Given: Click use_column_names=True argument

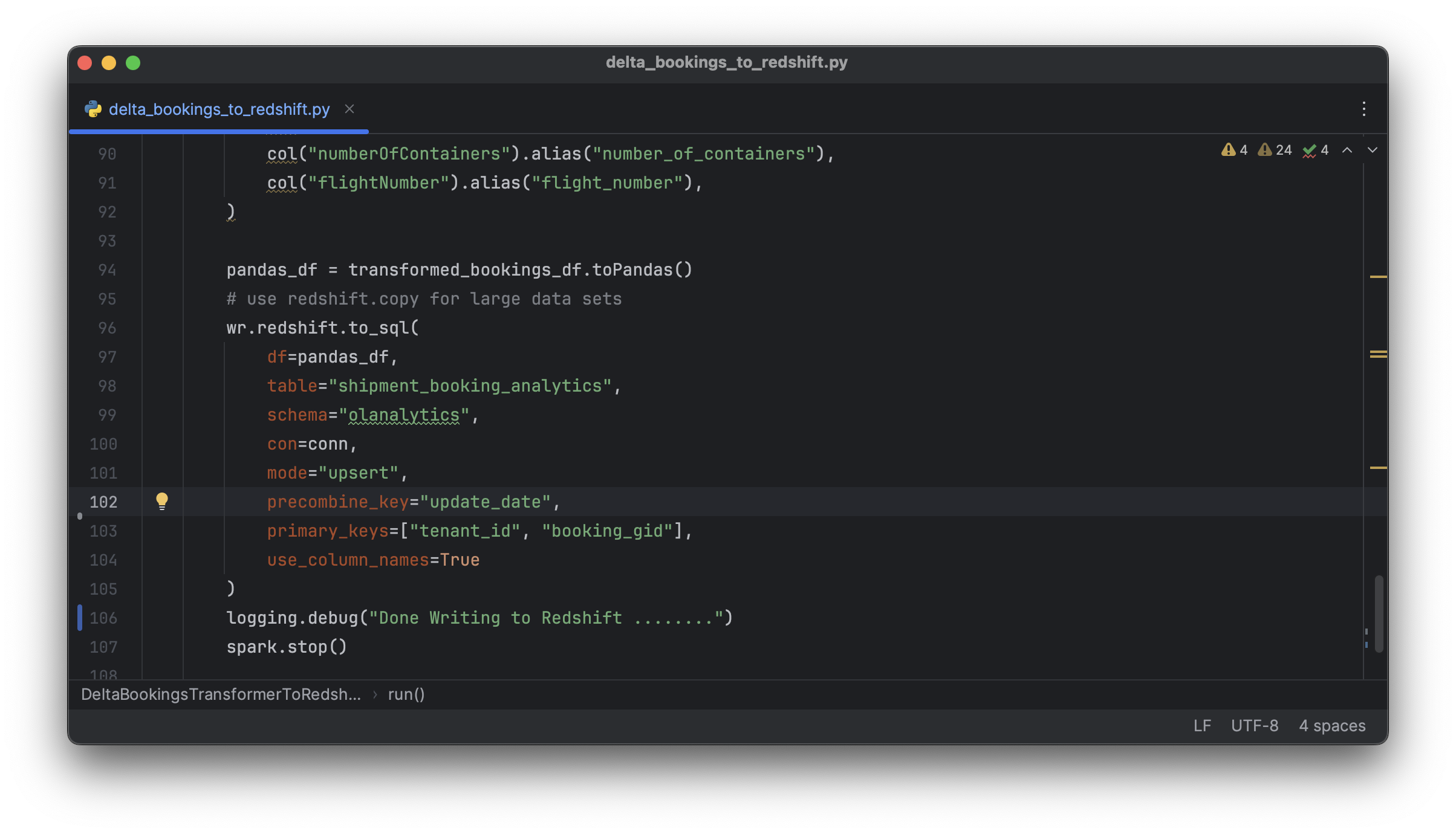Looking at the screenshot, I should (373, 560).
